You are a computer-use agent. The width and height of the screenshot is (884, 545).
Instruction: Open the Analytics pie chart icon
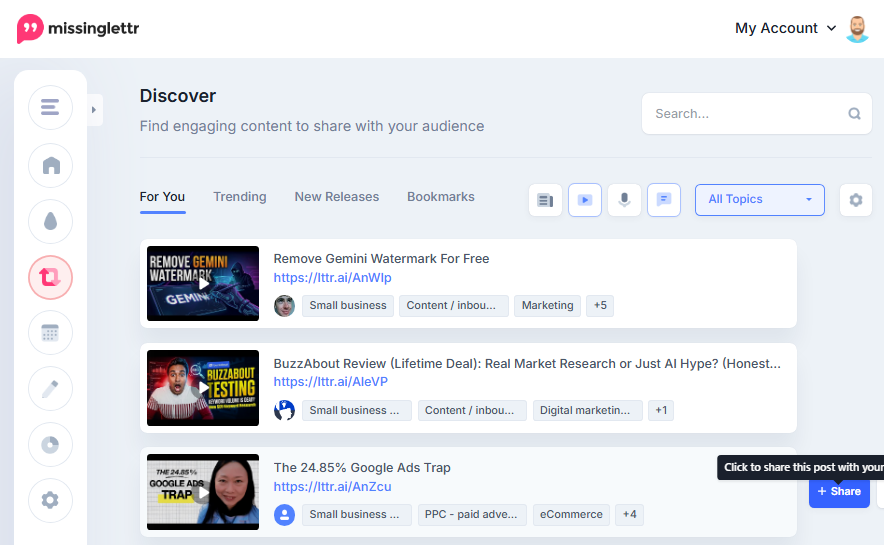(x=50, y=445)
